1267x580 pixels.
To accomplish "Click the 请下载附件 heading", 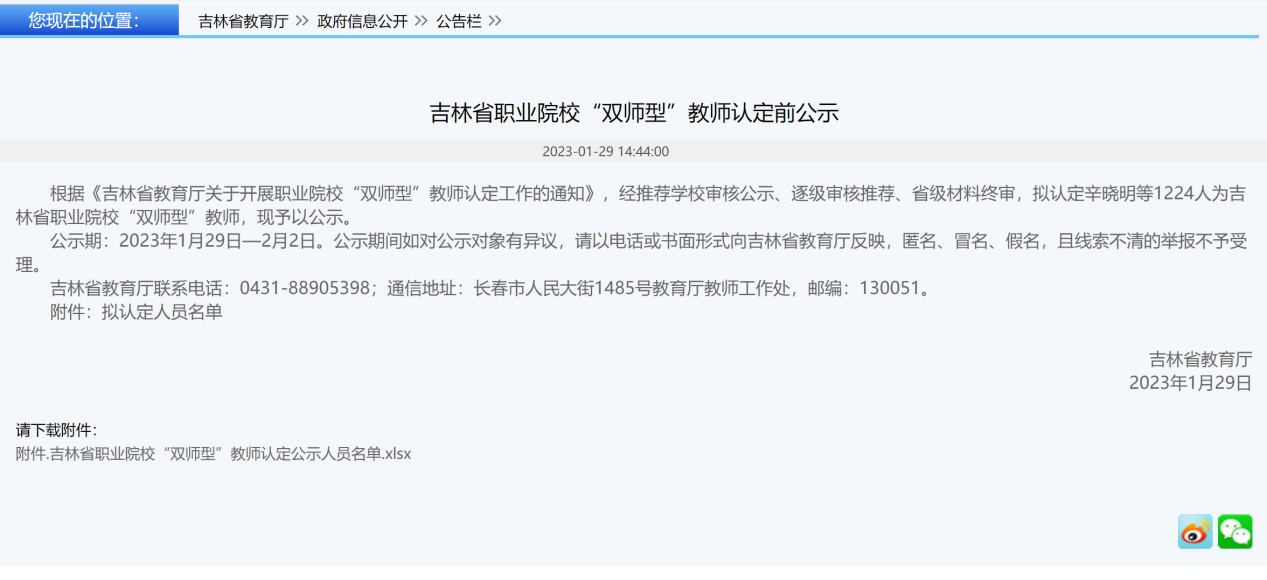I will click(x=56, y=430).
